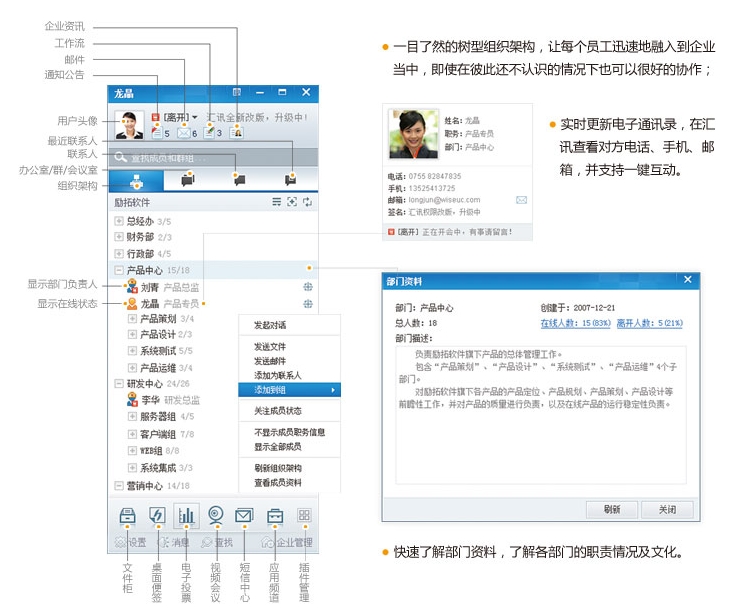
Task: Click the 刷新 button in department dialog
Action: coord(612,509)
